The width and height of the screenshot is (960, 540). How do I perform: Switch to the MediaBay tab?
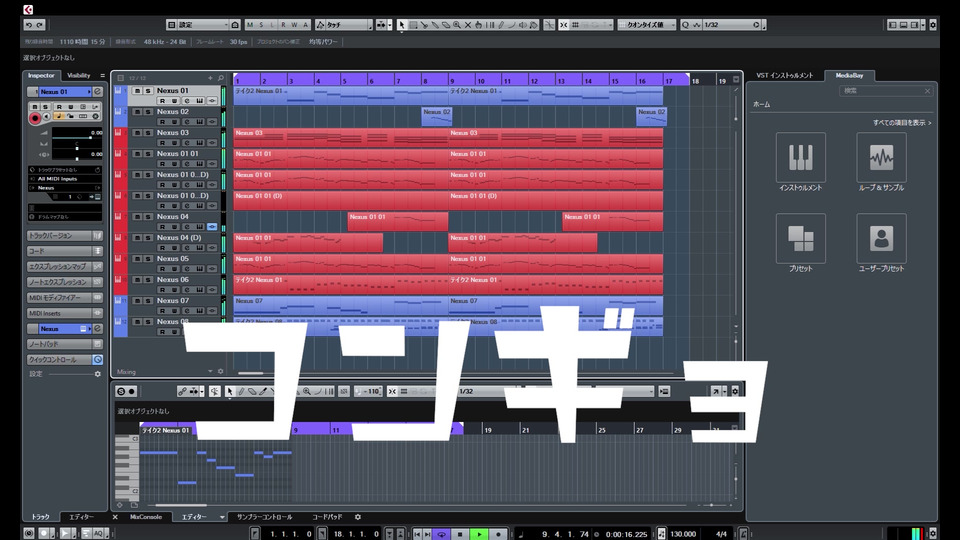[x=849, y=75]
